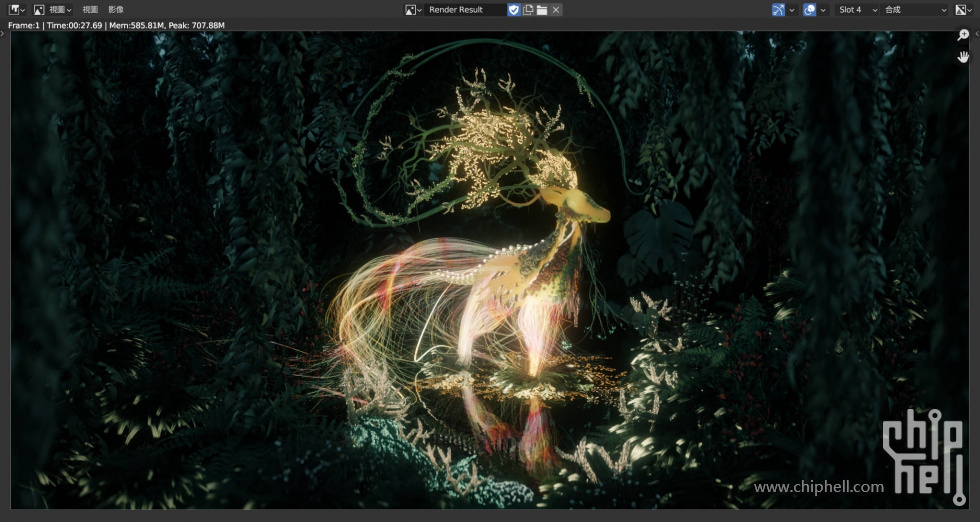Toggle fake user shield for Render Result
Image resolution: width=980 pixels, height=522 pixels.
(x=514, y=9)
